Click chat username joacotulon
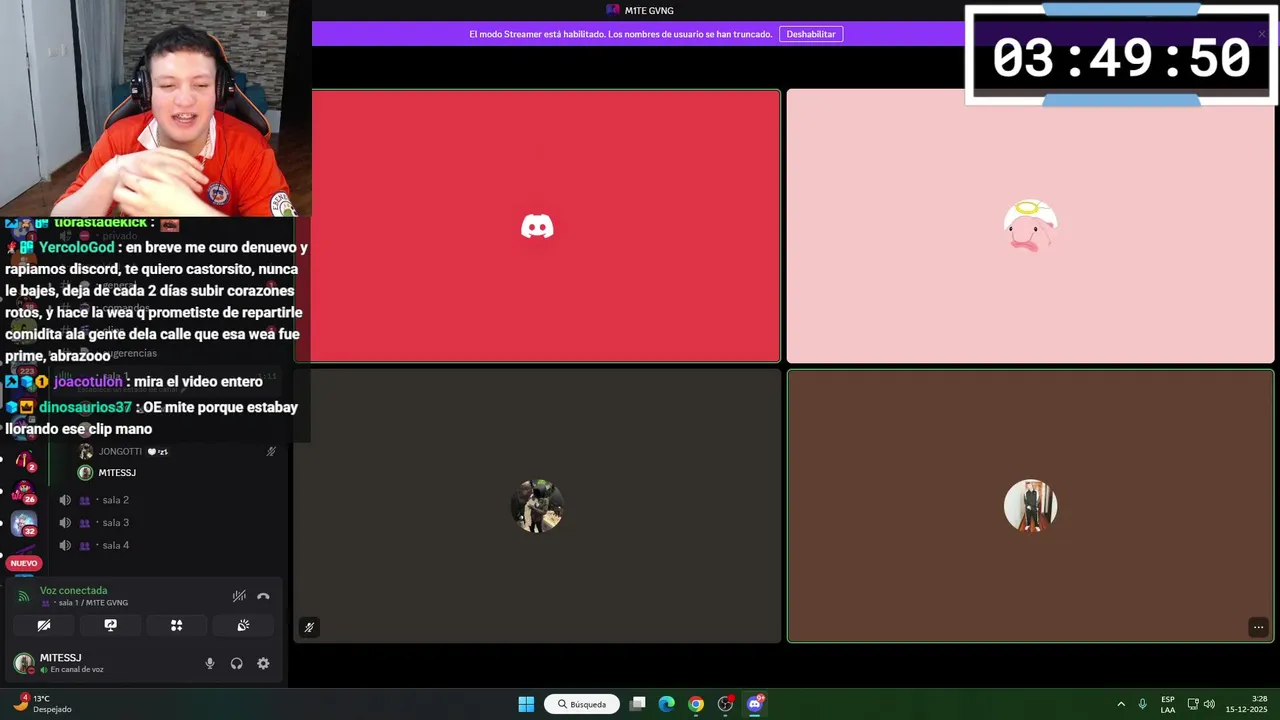Viewport: 1280px width, 720px height. 88,381
